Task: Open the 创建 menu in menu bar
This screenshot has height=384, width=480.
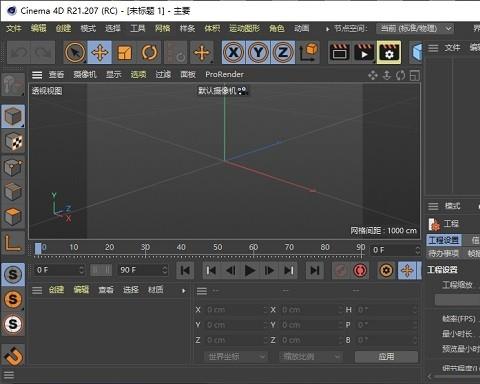Action: (x=63, y=28)
